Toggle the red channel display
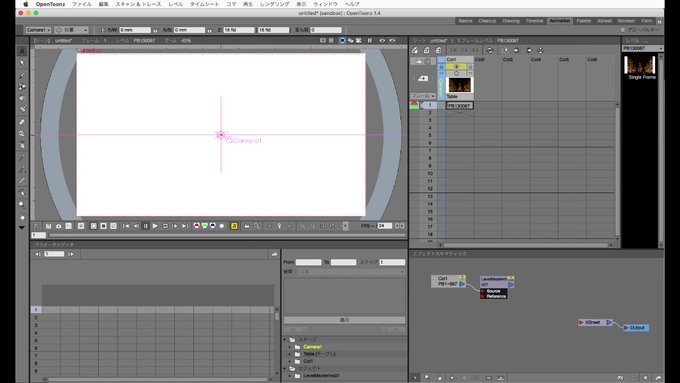This screenshot has height=383, width=680. [x=196, y=226]
